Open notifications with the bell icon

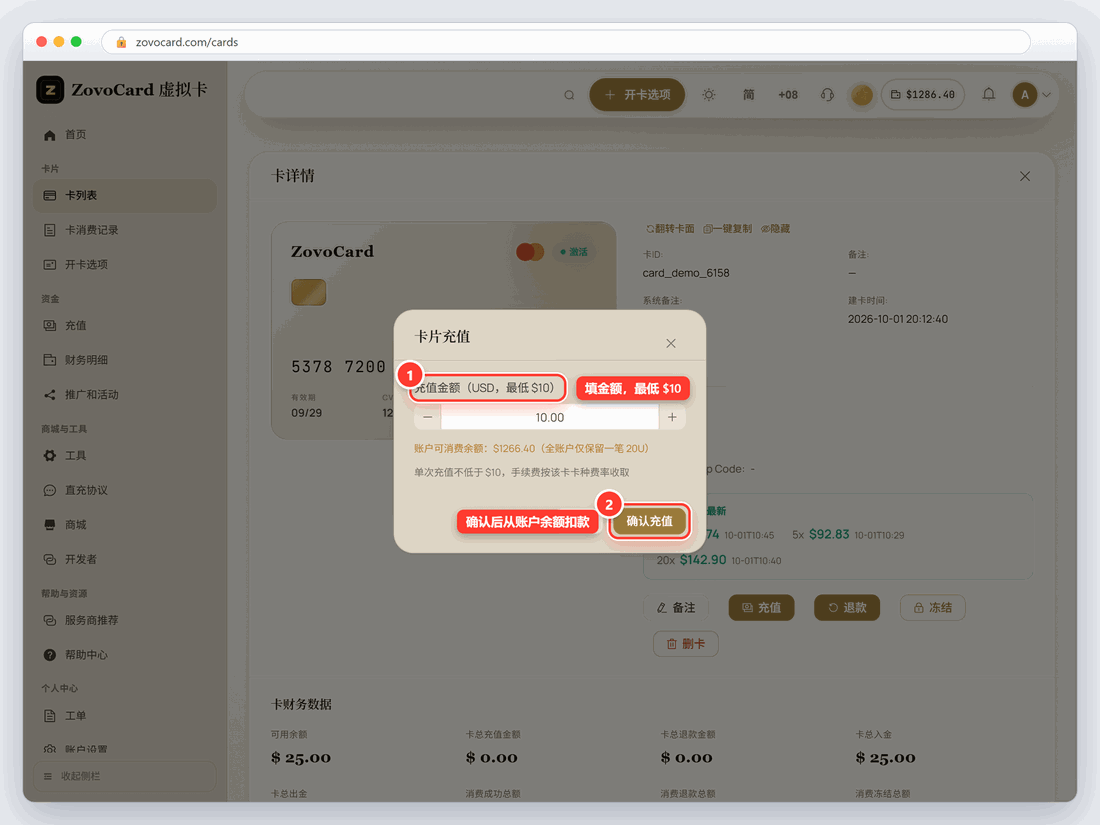[988, 95]
